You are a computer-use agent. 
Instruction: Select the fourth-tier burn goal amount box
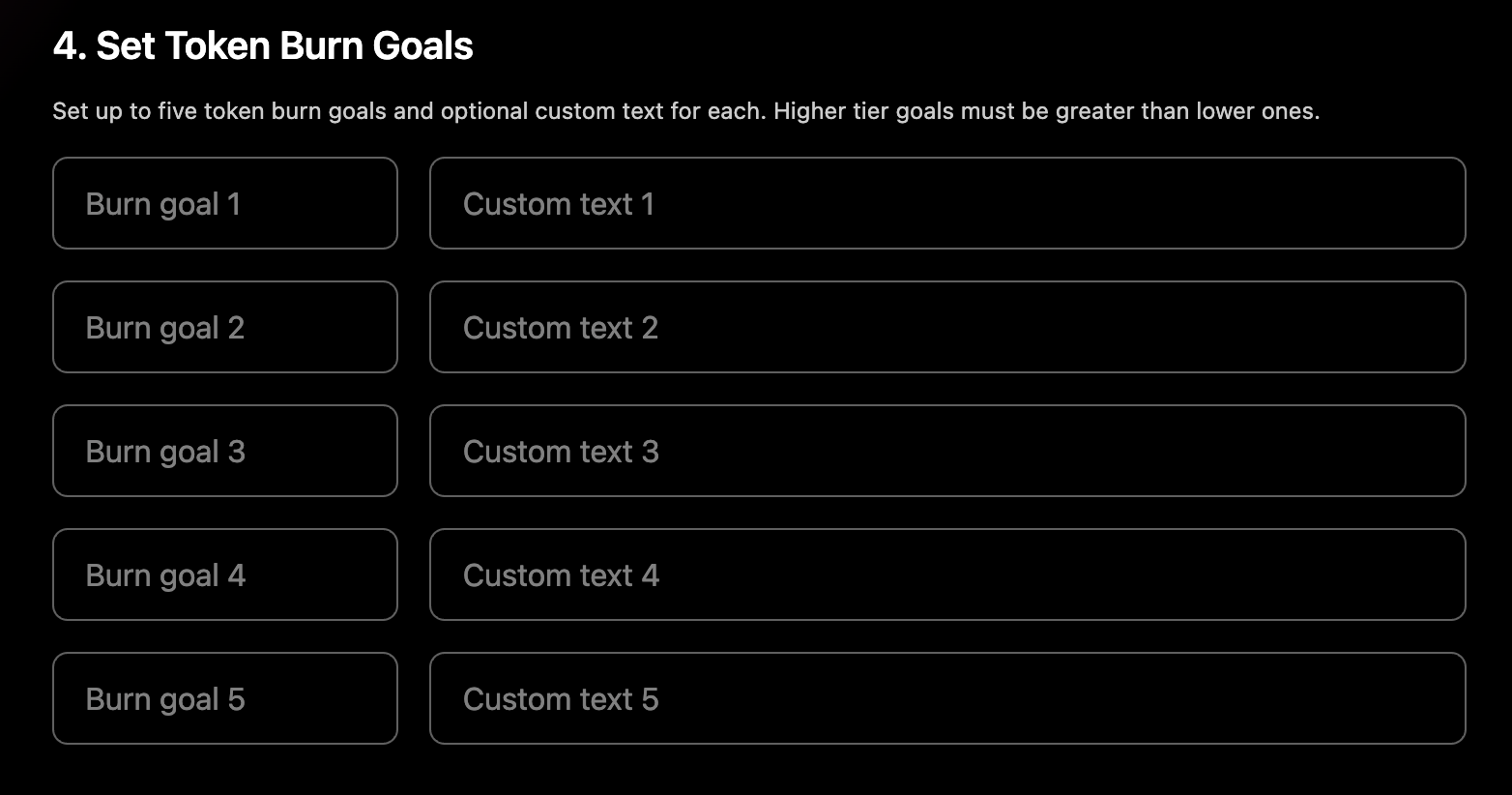pos(224,574)
